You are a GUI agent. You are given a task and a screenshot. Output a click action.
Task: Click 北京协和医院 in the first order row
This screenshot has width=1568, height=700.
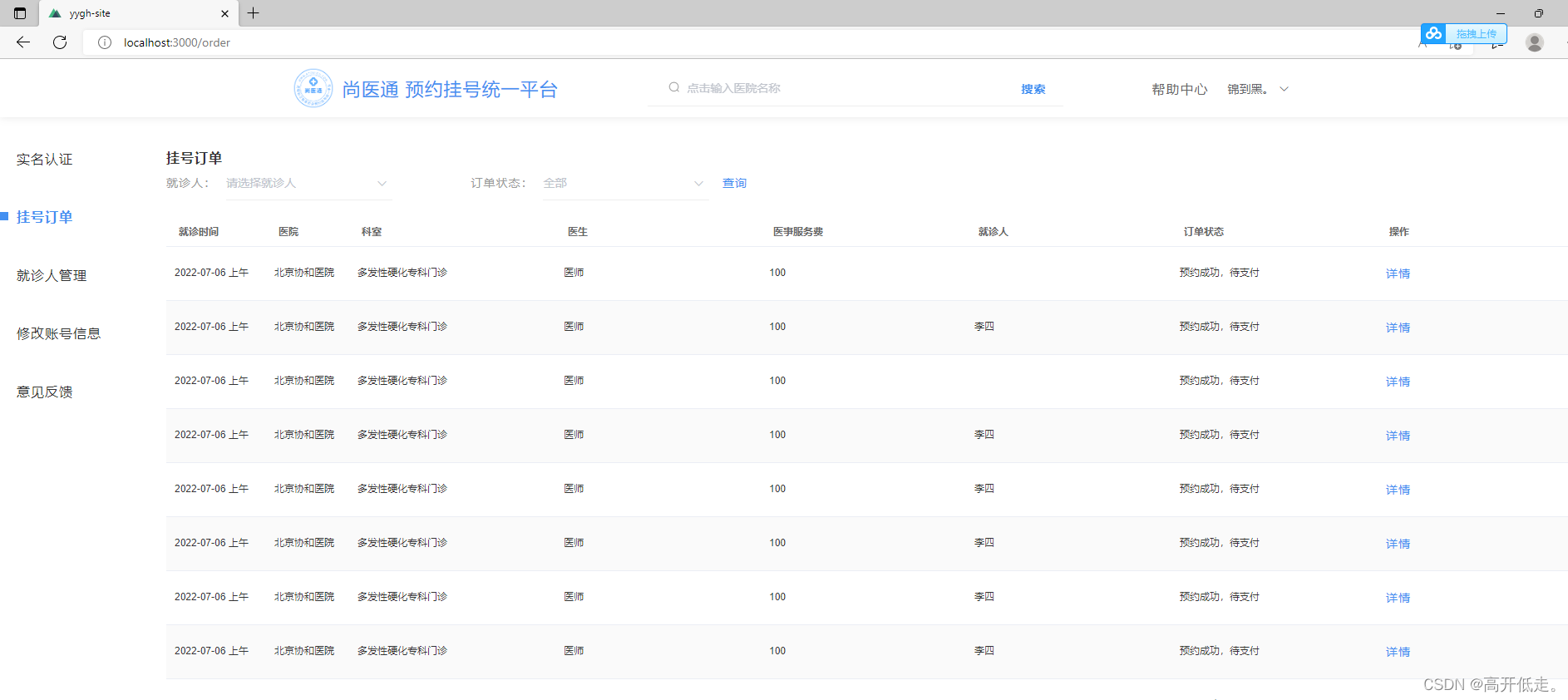pyautogui.click(x=304, y=273)
